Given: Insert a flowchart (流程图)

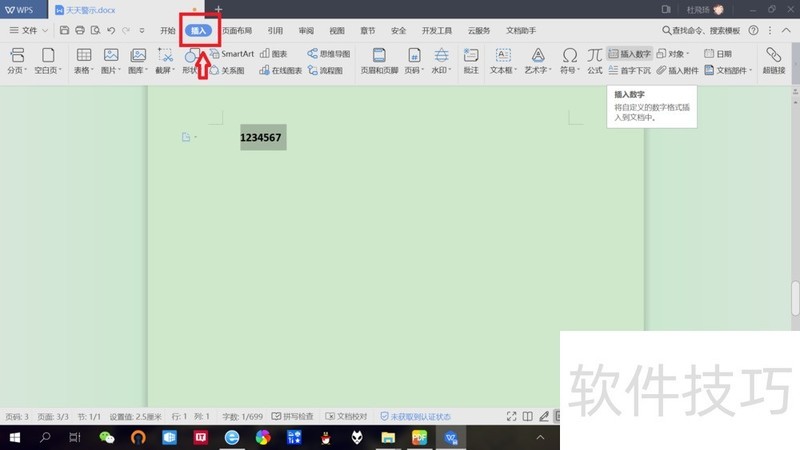Looking at the screenshot, I should pyautogui.click(x=325, y=70).
